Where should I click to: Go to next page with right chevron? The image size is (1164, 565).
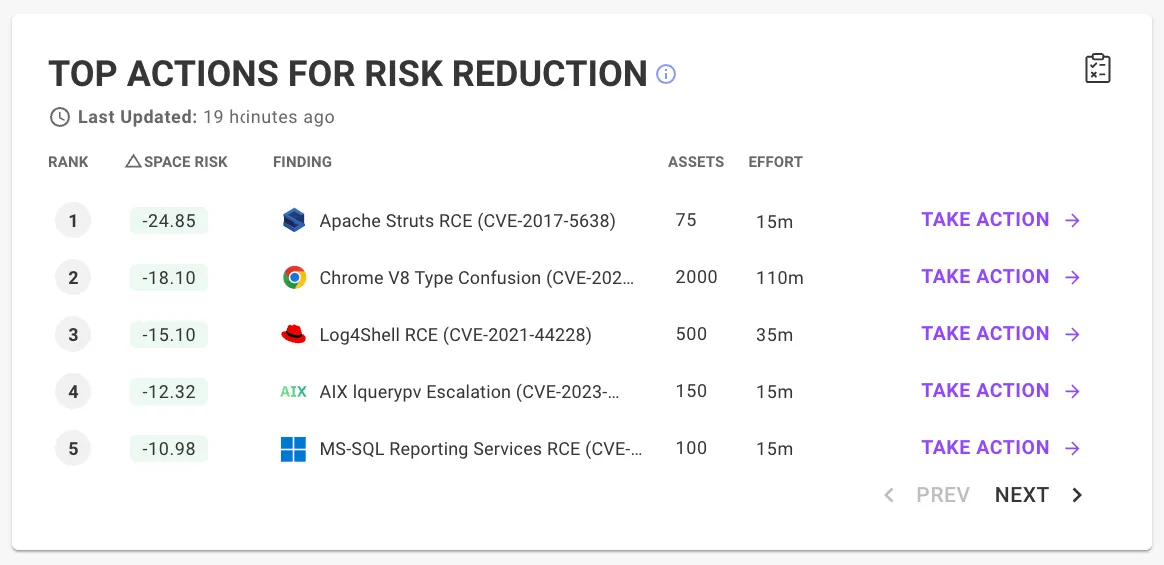1077,495
